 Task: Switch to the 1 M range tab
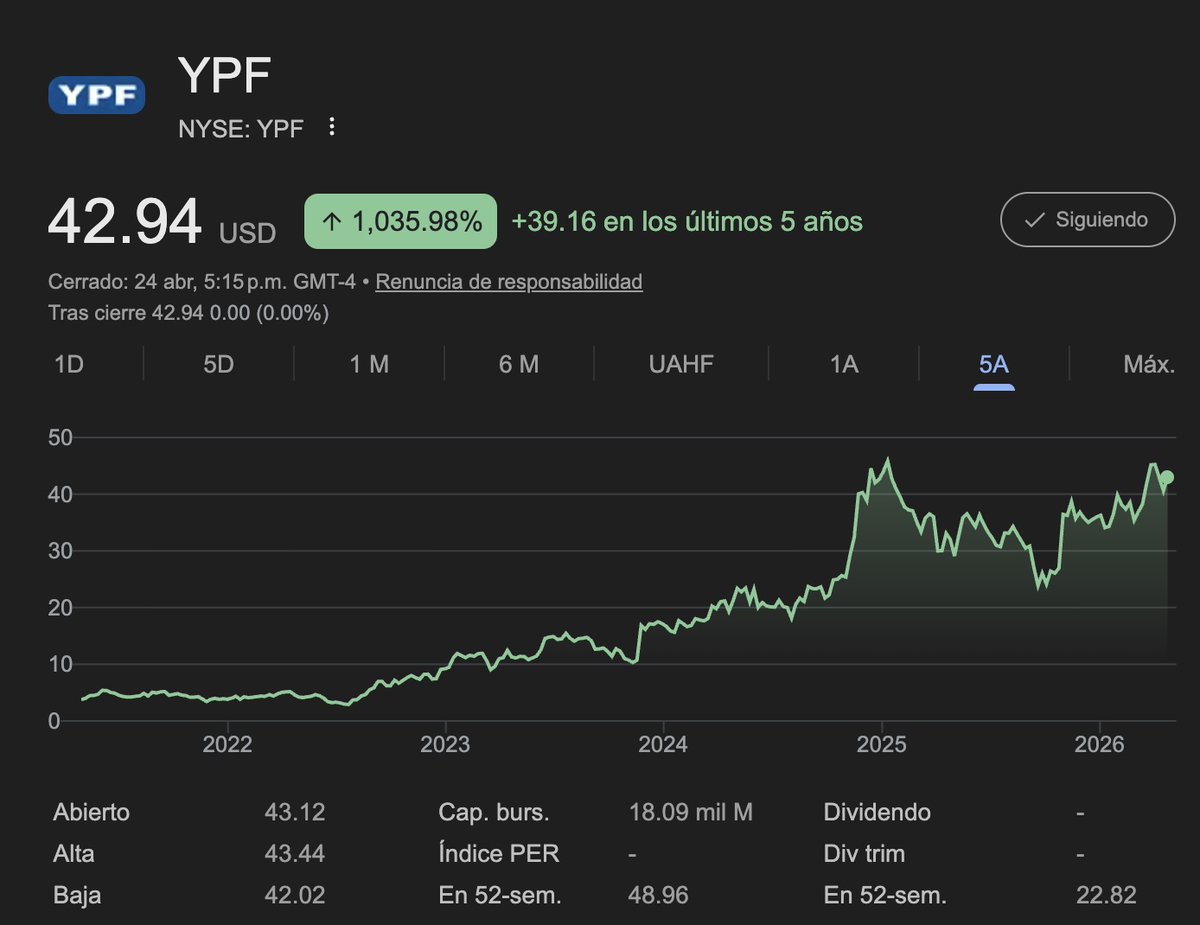(369, 364)
